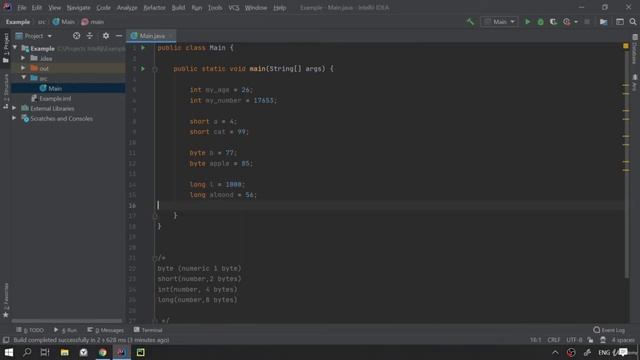Screen dimensions: 640x360
Task: Open the profiler run icon
Action: [567, 22]
